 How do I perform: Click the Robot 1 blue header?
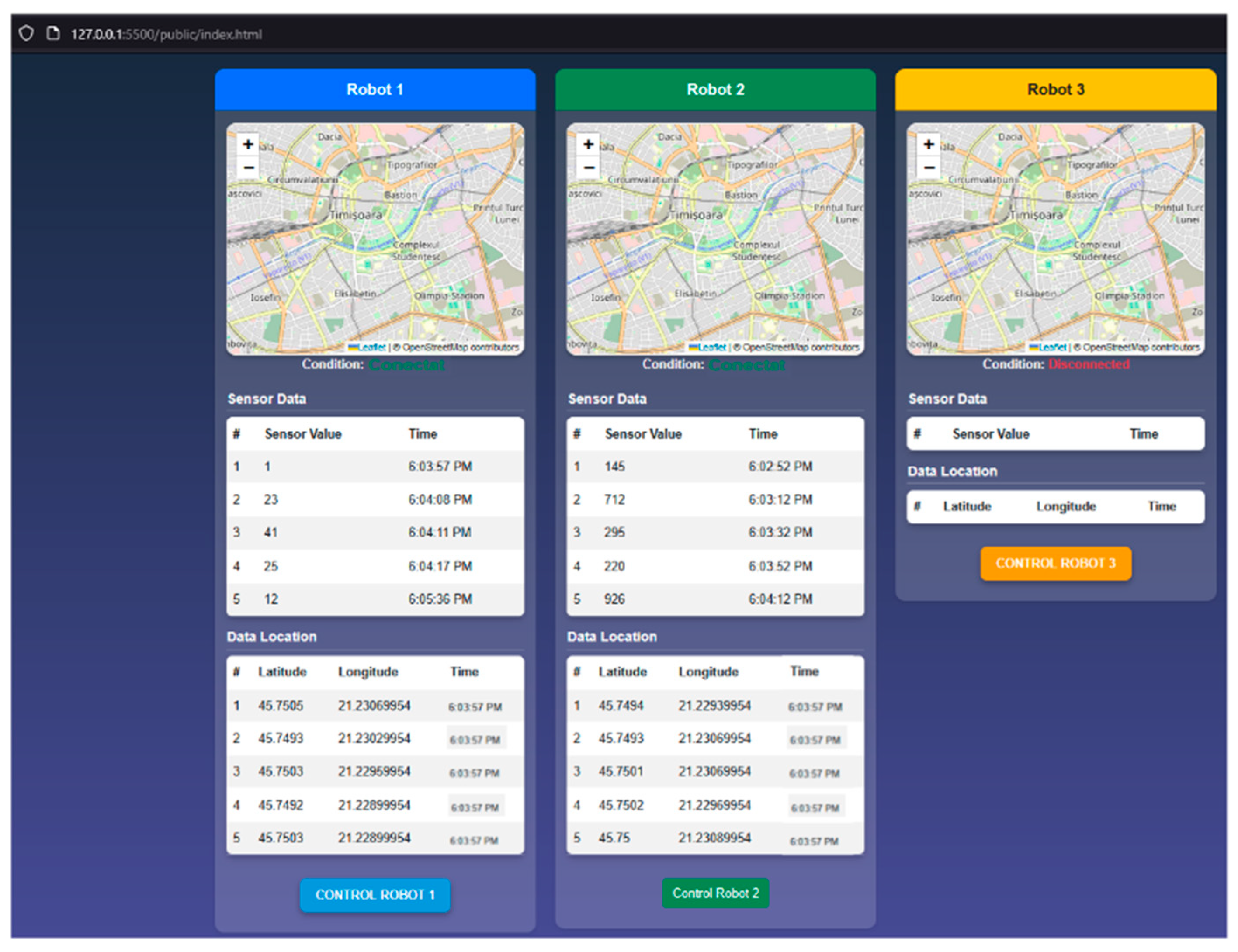(375, 90)
